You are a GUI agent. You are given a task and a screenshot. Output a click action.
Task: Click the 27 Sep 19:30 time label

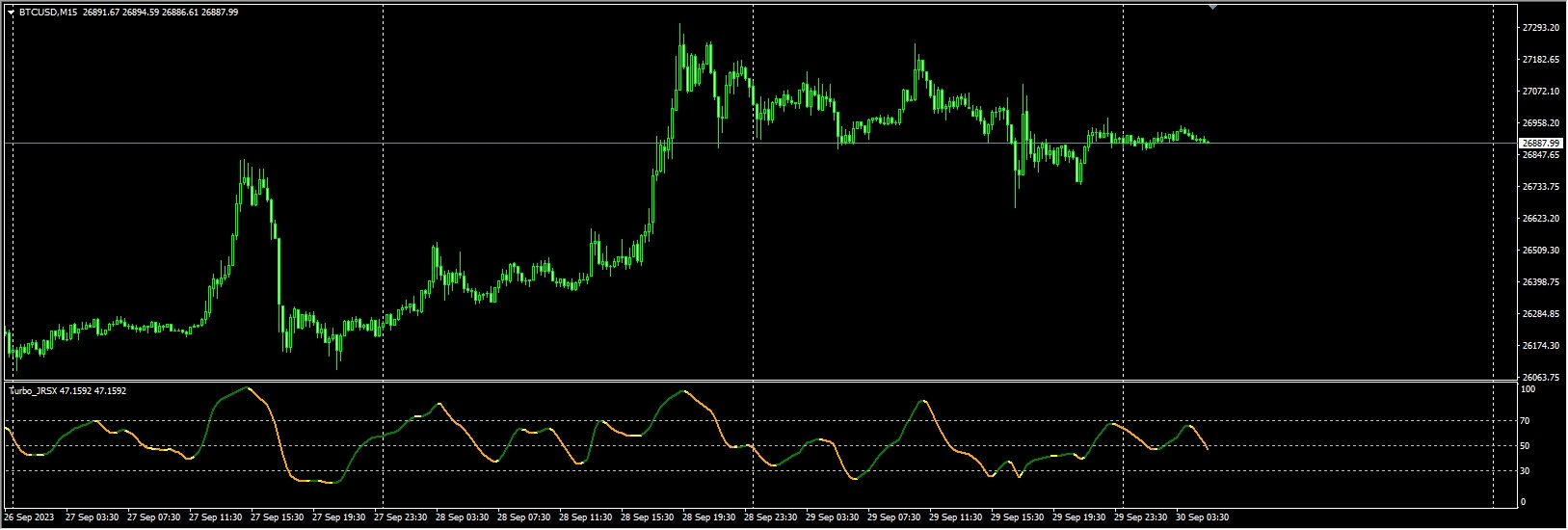[339, 517]
